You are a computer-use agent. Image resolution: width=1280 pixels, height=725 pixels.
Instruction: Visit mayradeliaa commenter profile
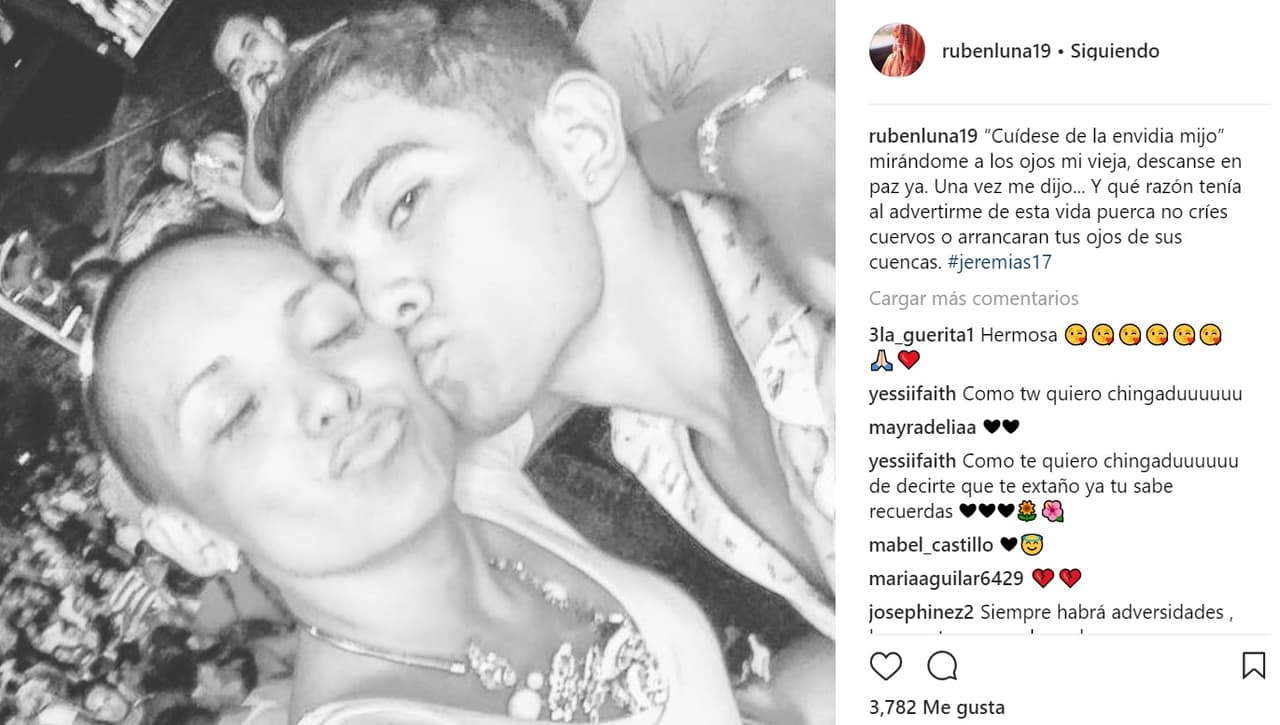pyautogui.click(x=922, y=427)
